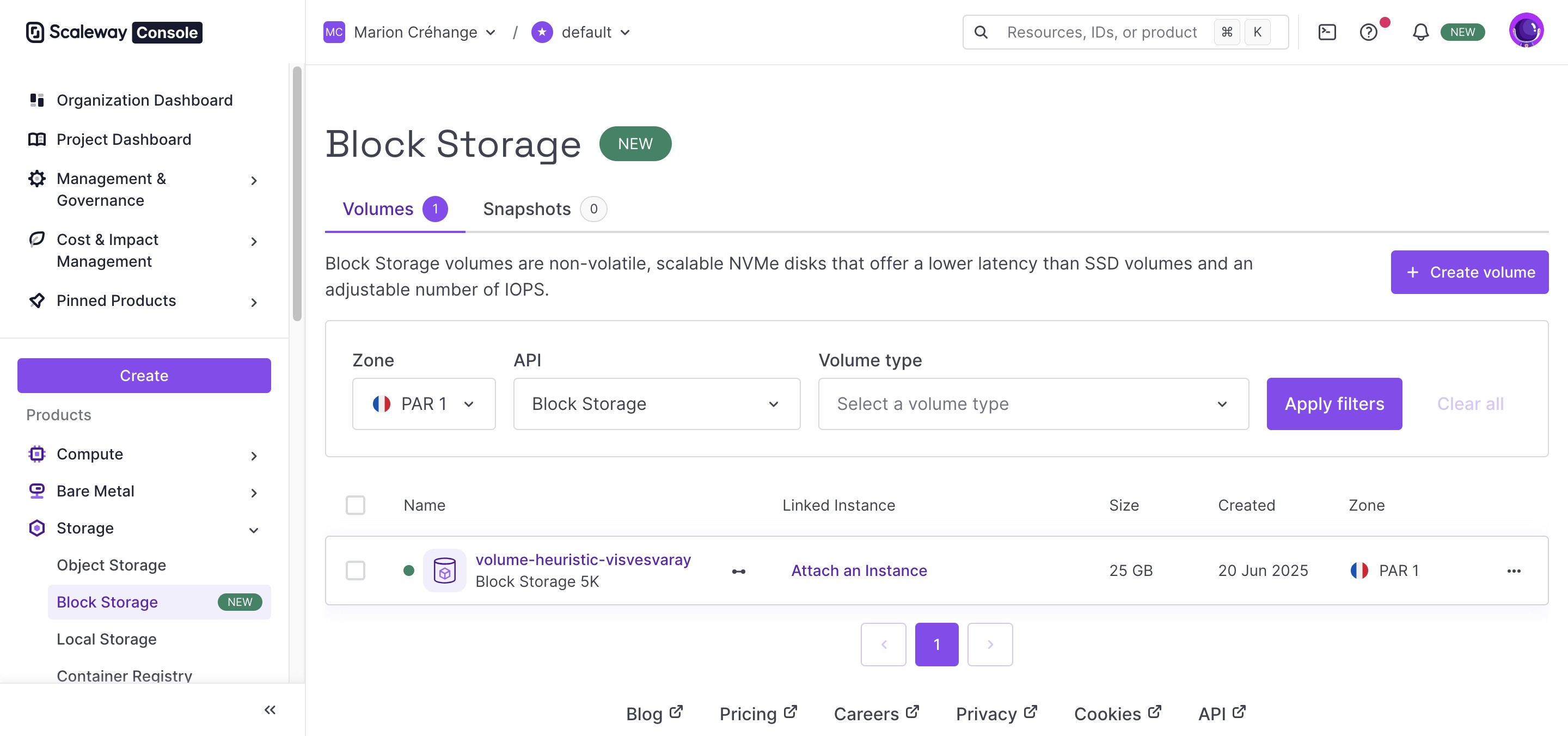This screenshot has width=1568, height=736.
Task: Expand the Compute section
Action: click(x=254, y=456)
